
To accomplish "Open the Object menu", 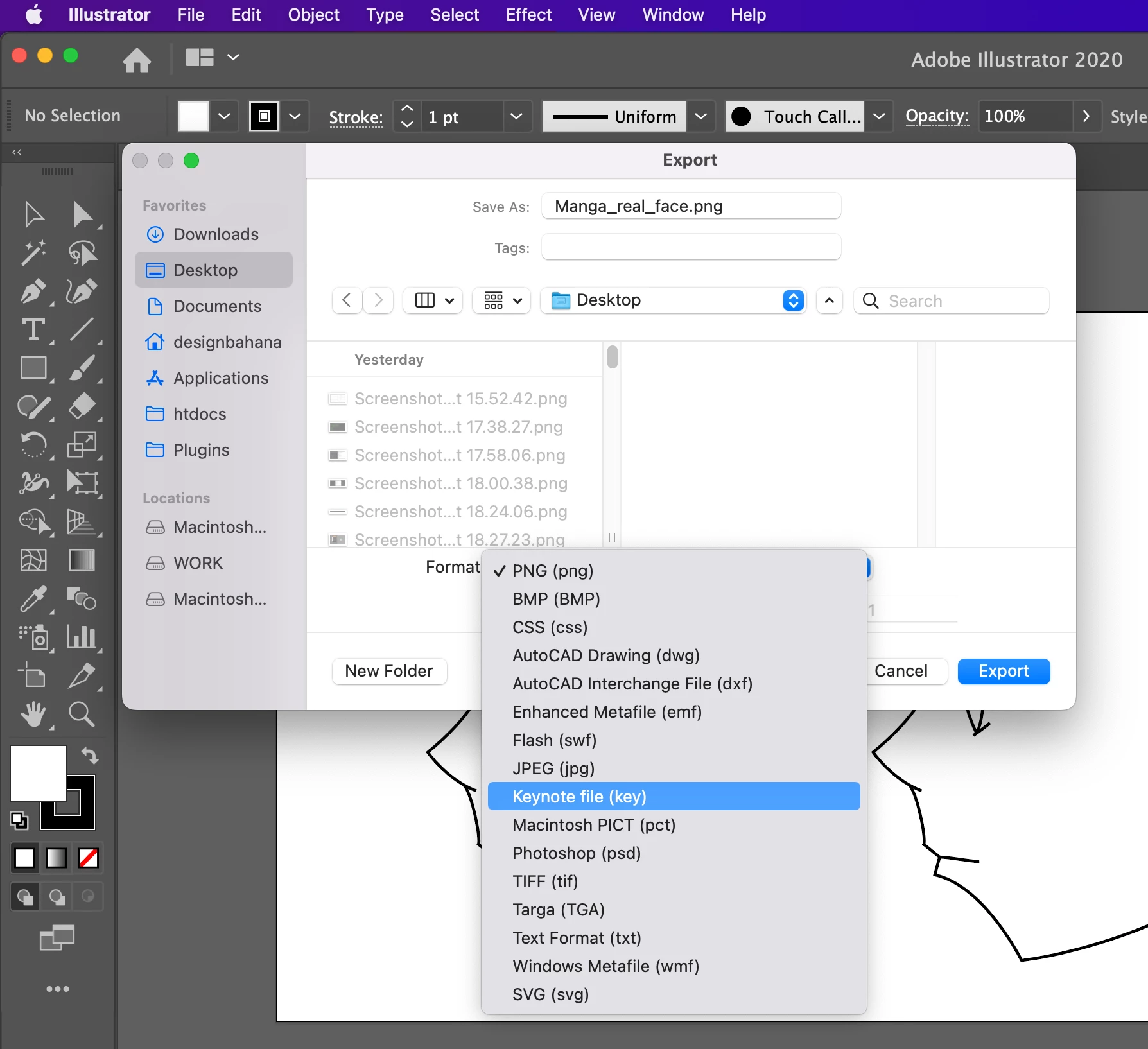I will [313, 14].
